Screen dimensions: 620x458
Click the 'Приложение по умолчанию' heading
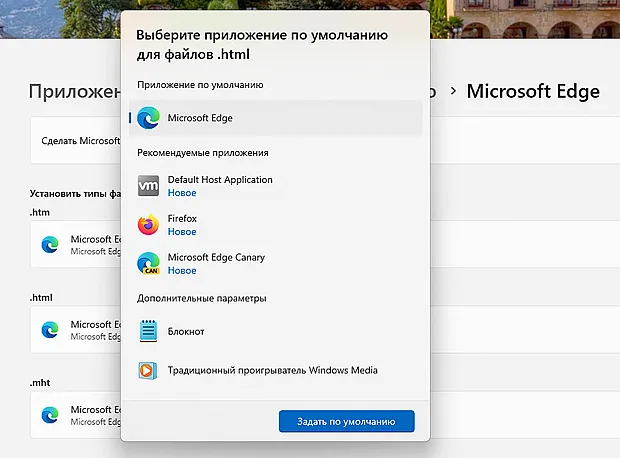(200, 85)
